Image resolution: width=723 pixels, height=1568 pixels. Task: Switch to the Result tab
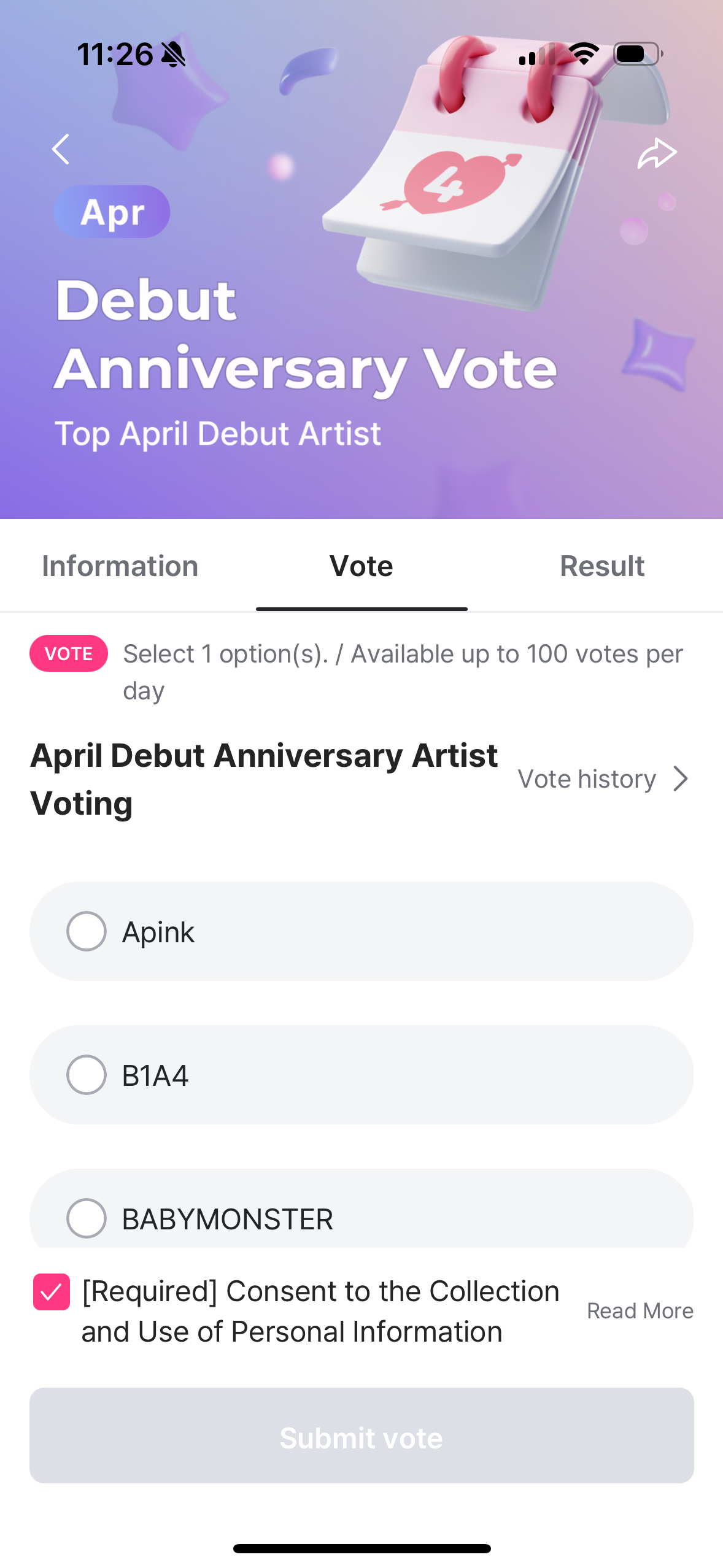(602, 566)
